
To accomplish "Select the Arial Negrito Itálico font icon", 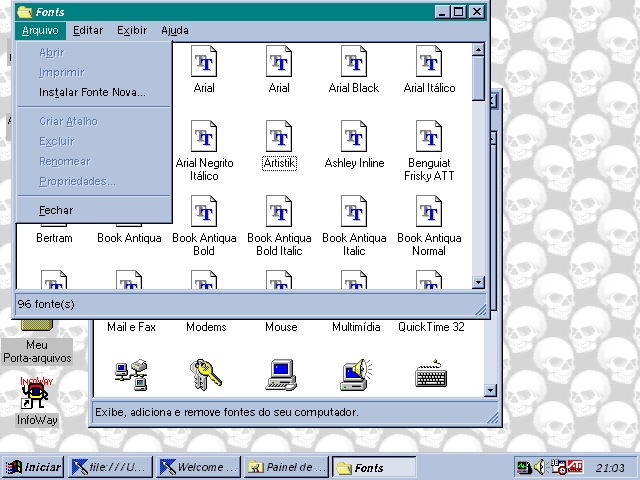I will coord(204,136).
